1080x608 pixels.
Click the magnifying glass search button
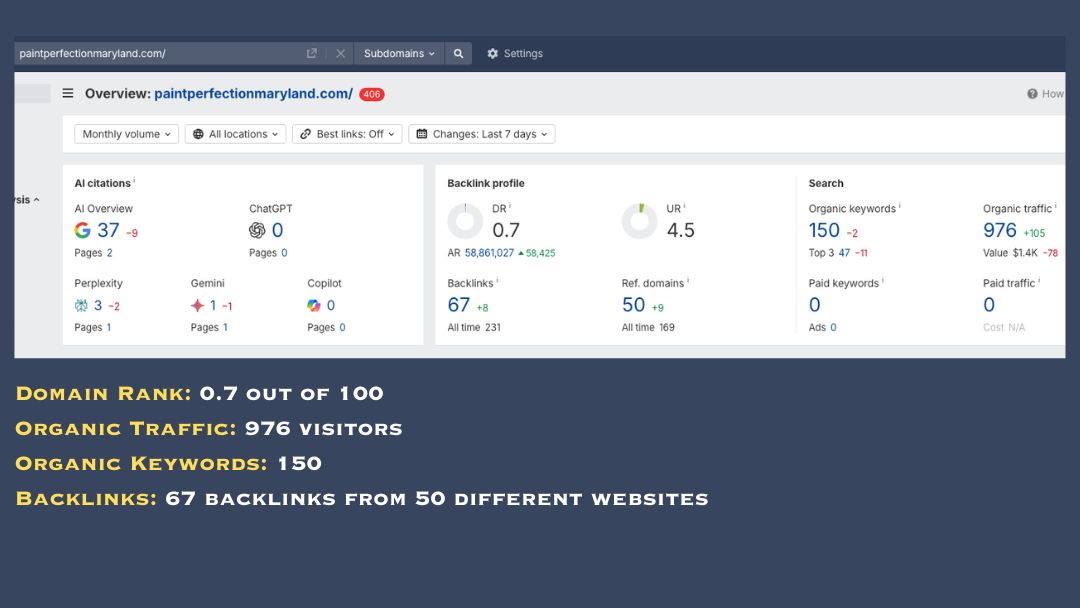[x=458, y=54]
